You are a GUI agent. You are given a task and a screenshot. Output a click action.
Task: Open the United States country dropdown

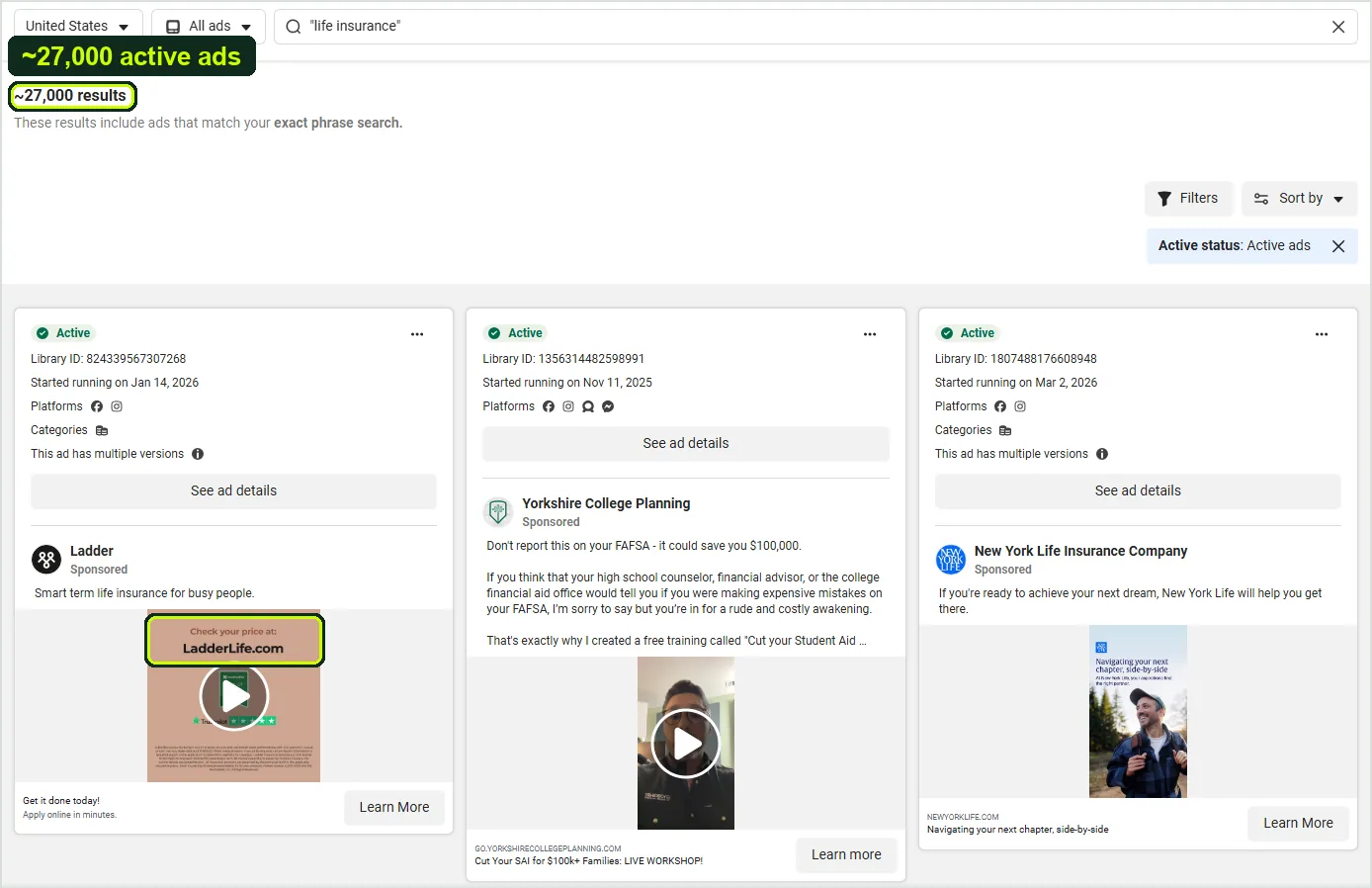click(78, 26)
